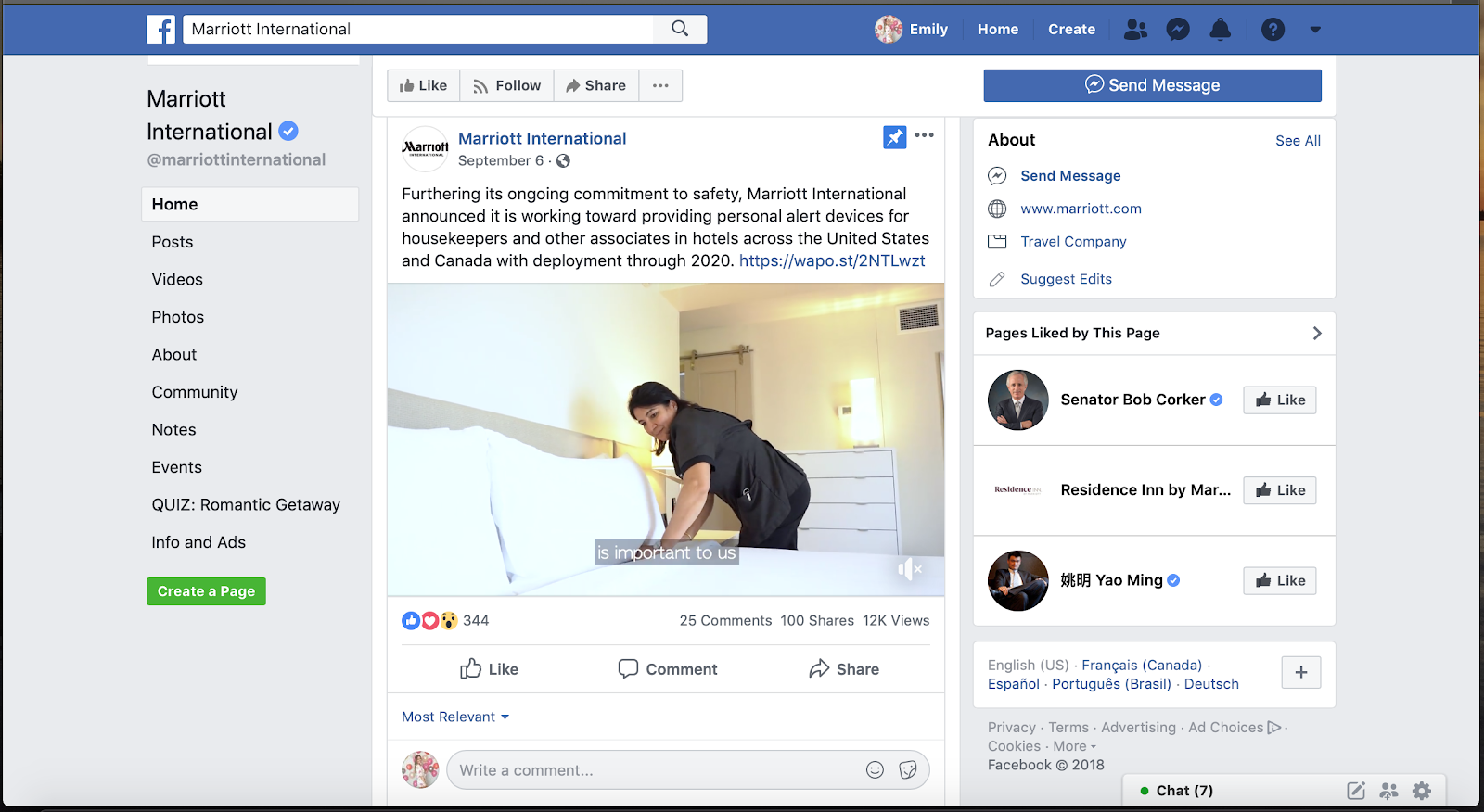Image resolution: width=1484 pixels, height=812 pixels.
Task: Open Yao Ming profile photo
Action: (1018, 581)
